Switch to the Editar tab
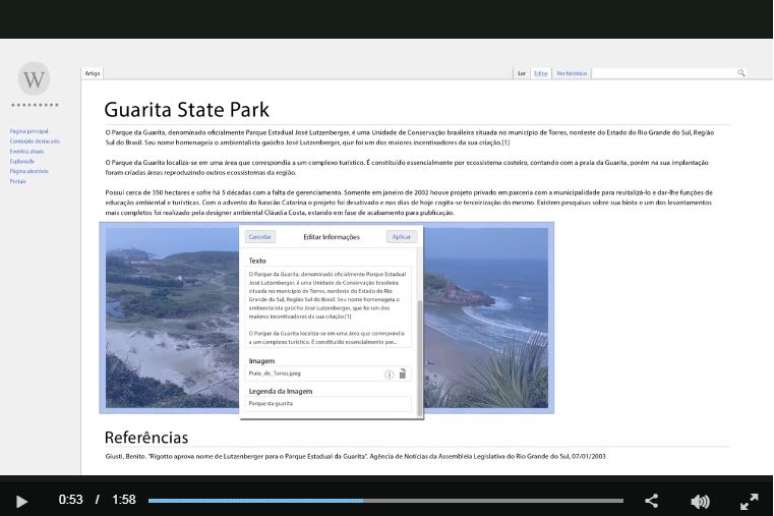 tap(541, 73)
